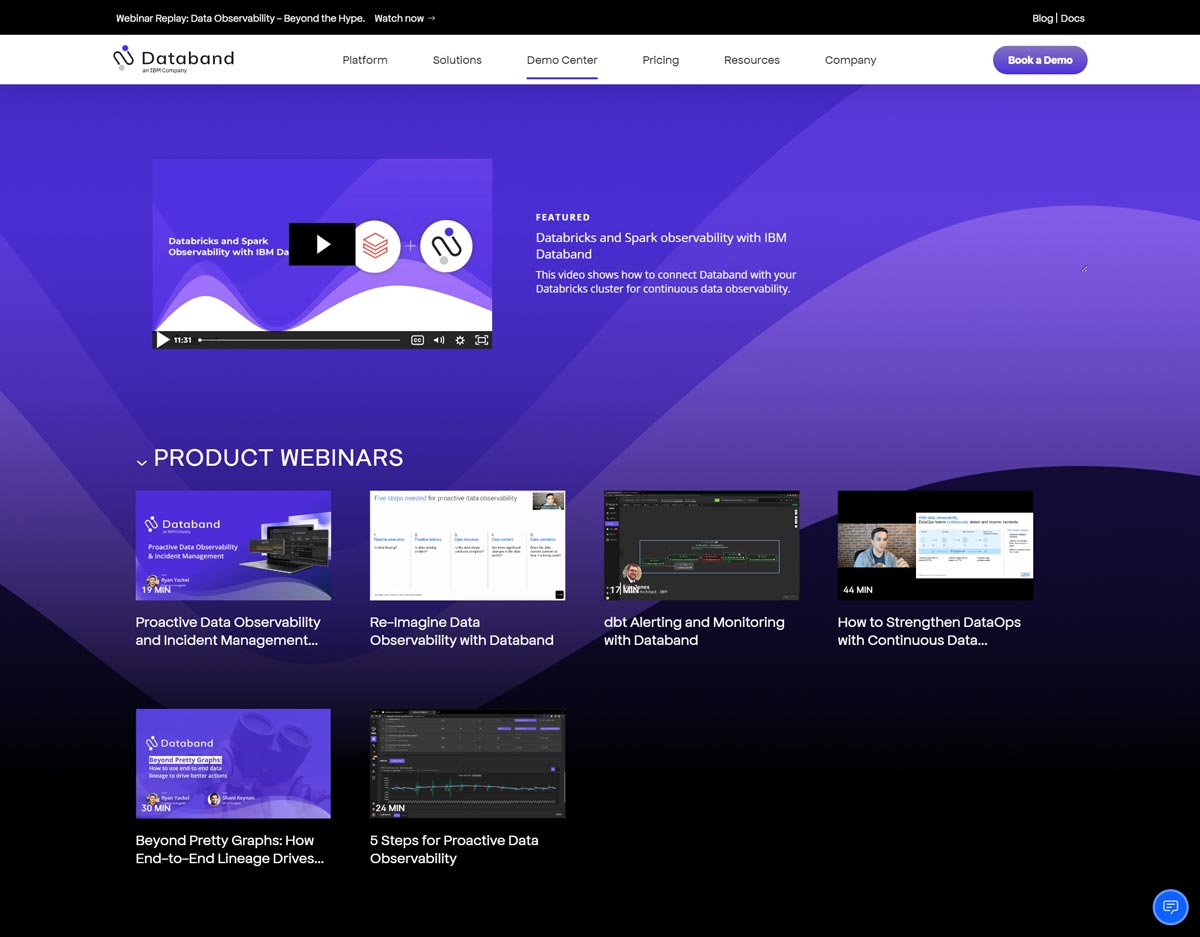Click the PRODUCT WEBINARS heading
This screenshot has width=1200, height=937.
pos(278,458)
